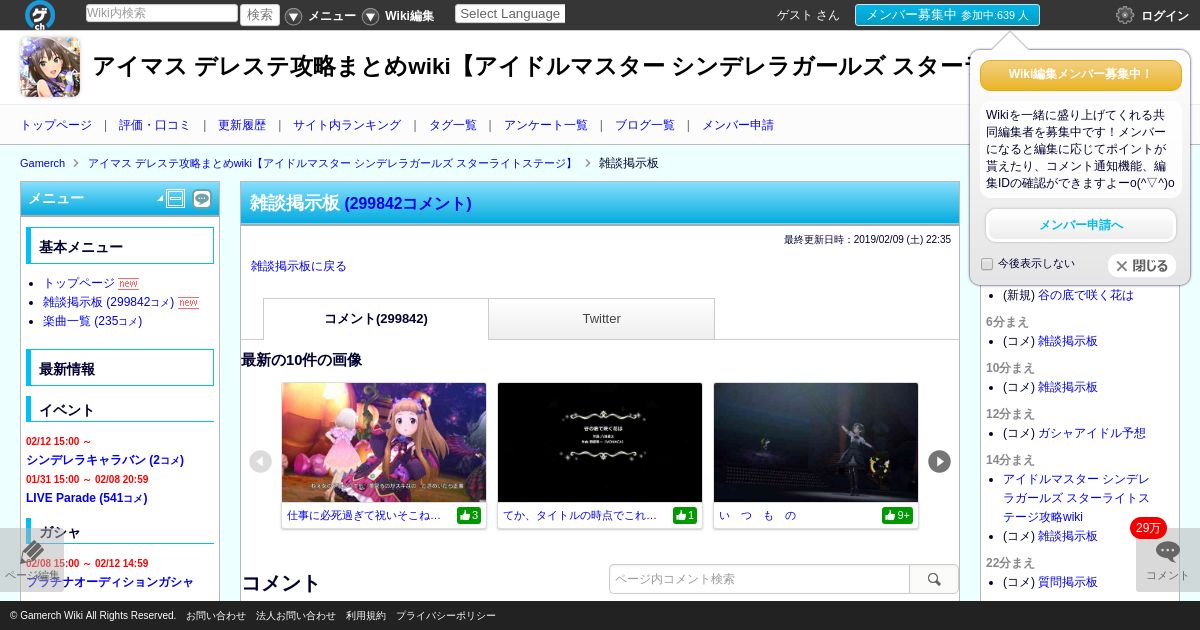Switch to the Twitter tab
Image resolution: width=1200 pixels, height=630 pixels.
(x=601, y=319)
